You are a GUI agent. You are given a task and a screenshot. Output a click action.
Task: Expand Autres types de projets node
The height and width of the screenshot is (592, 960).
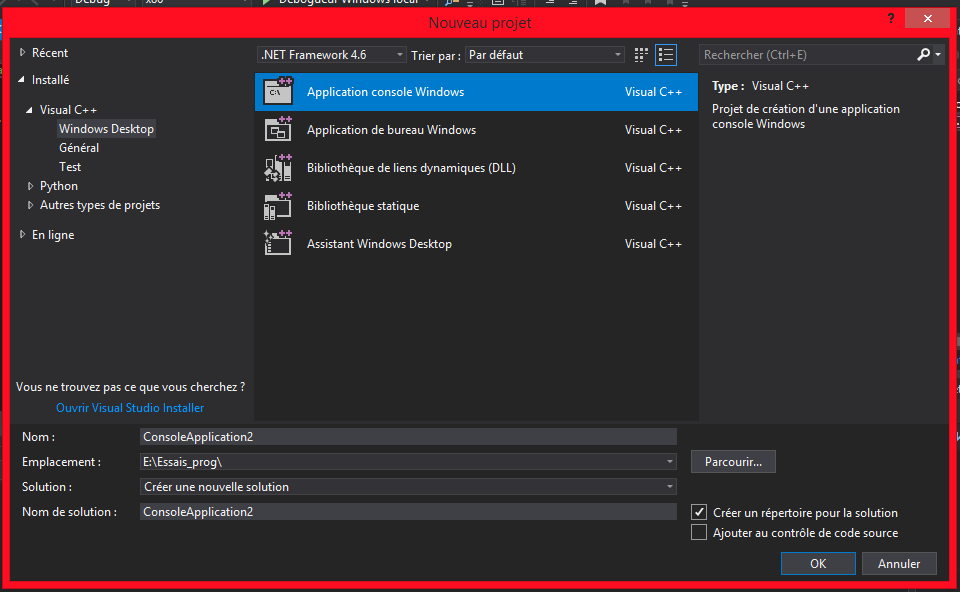click(30, 205)
